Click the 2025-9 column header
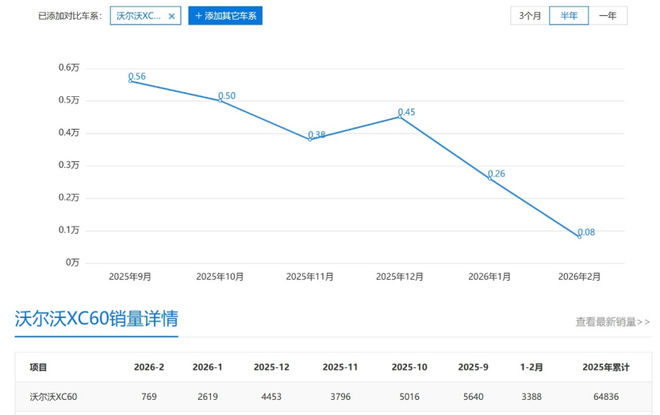 [473, 367]
